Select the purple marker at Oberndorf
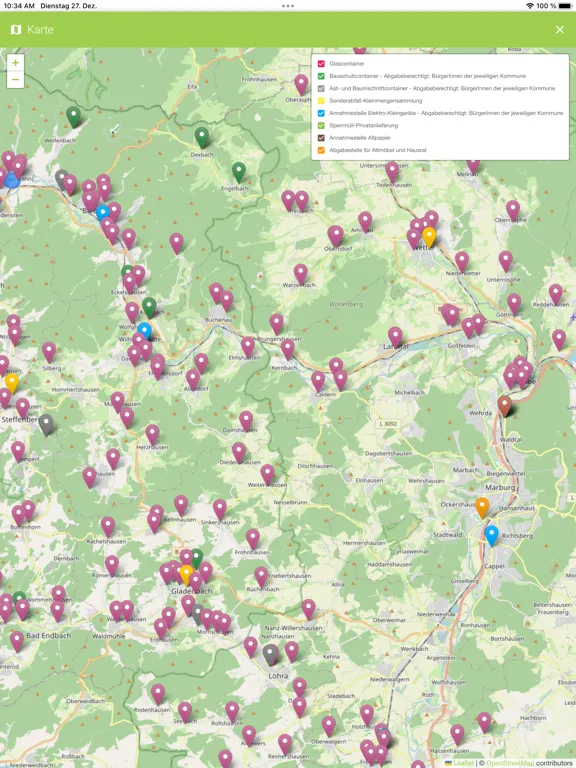 tap(336, 236)
